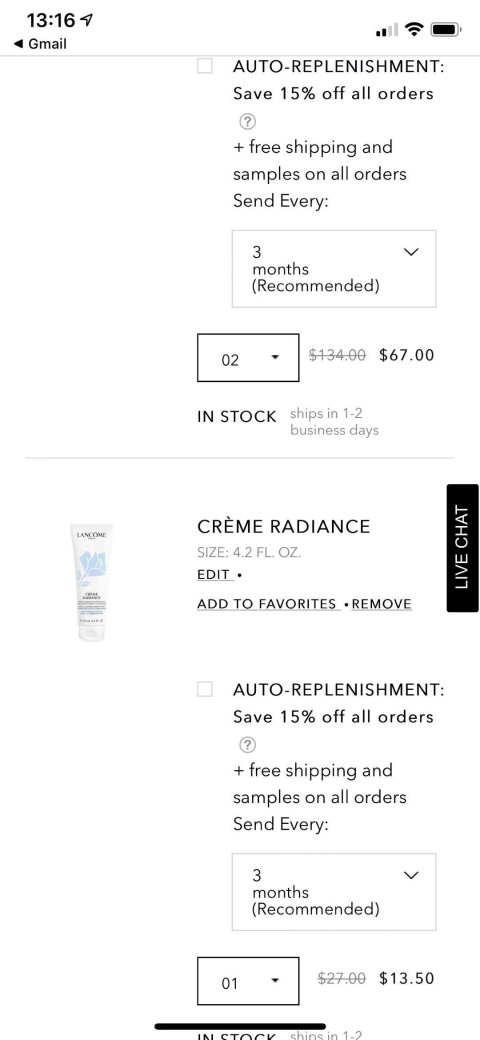
Task: Tap the question mark icon under first Auto-Replenishment
Action: click(247, 121)
